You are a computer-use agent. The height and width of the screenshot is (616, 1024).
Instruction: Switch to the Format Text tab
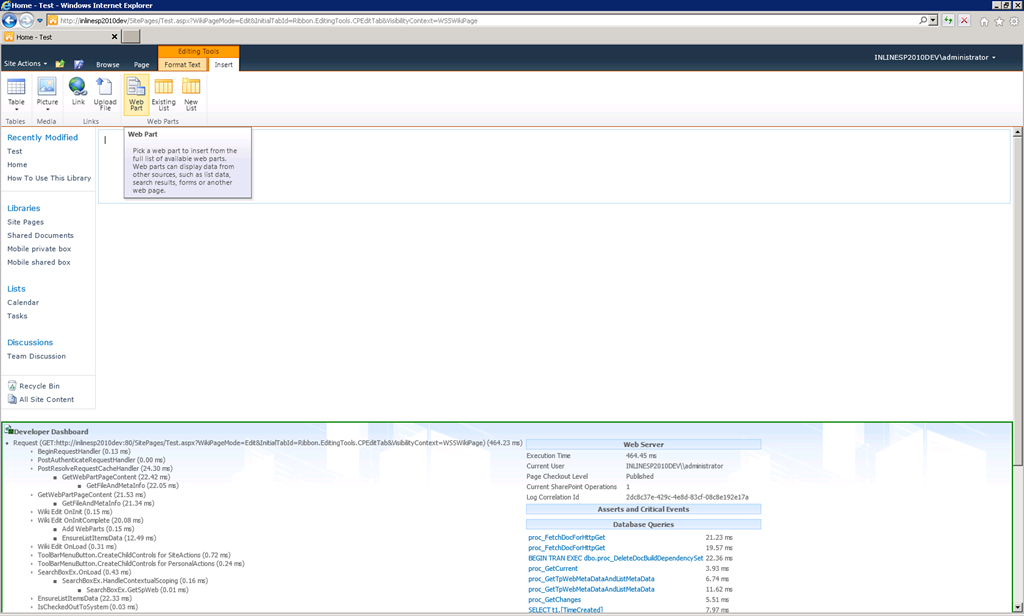[x=182, y=65]
